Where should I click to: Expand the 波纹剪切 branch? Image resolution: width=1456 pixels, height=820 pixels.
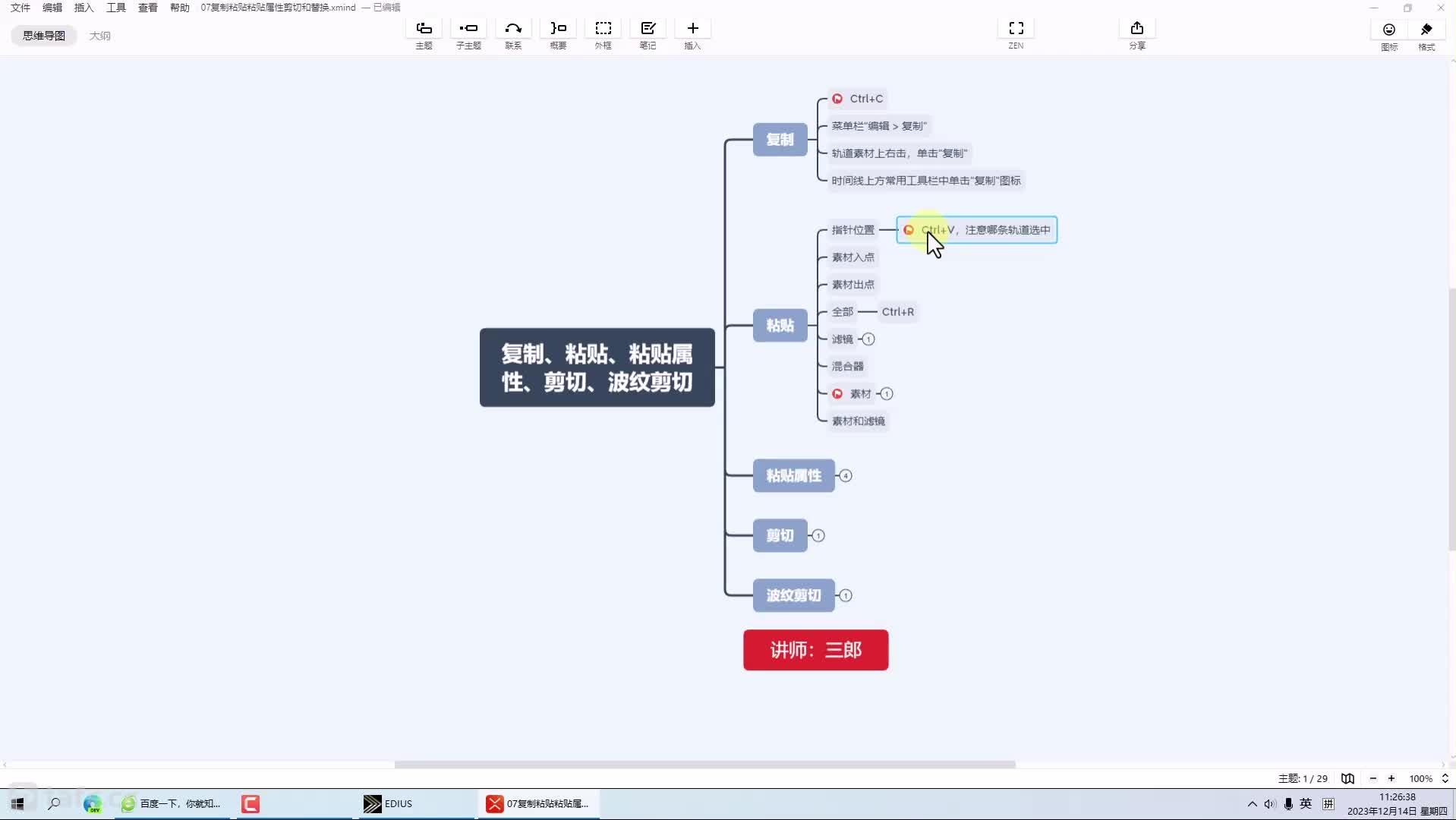click(846, 596)
